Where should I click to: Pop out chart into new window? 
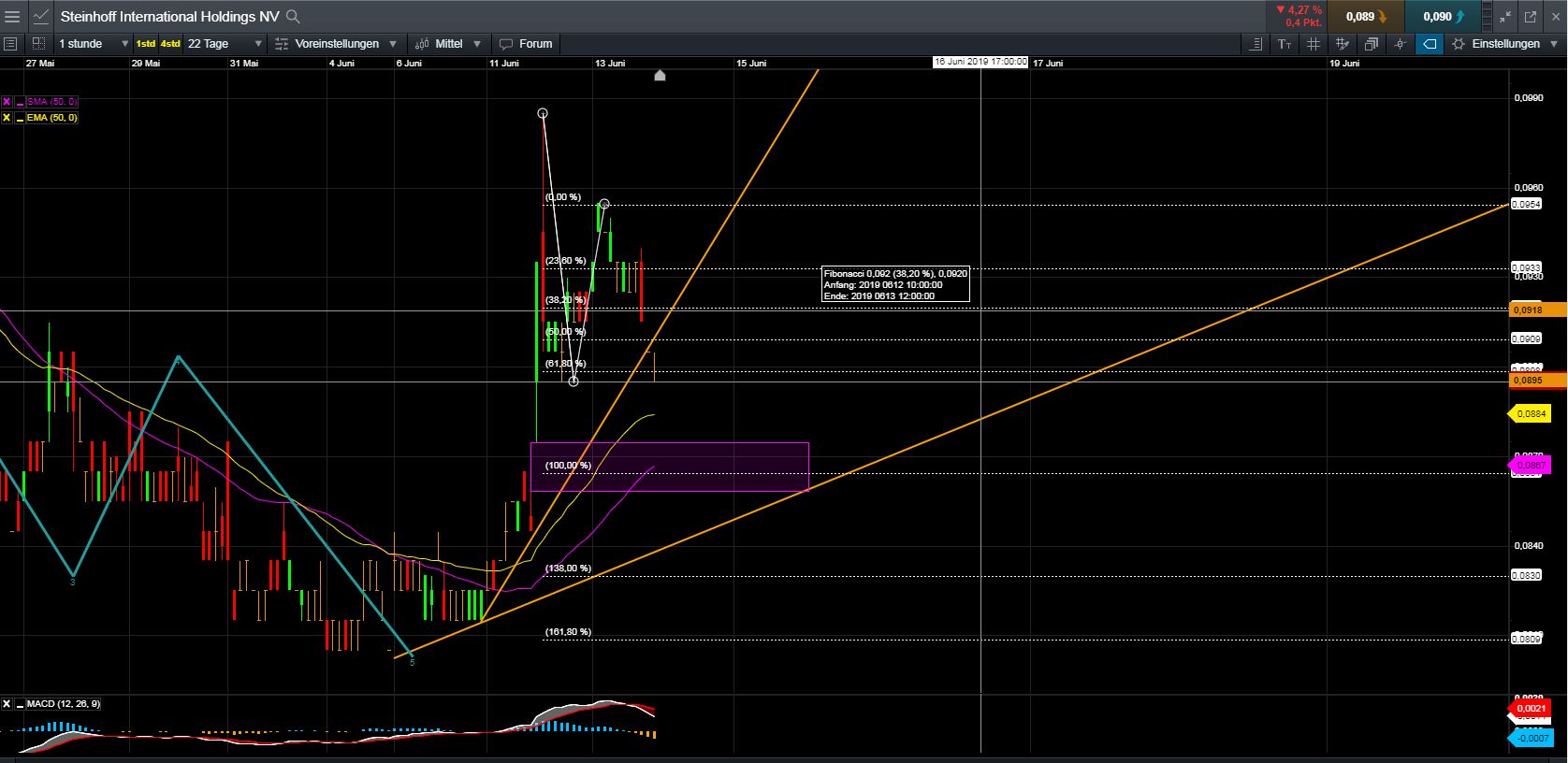click(1531, 17)
